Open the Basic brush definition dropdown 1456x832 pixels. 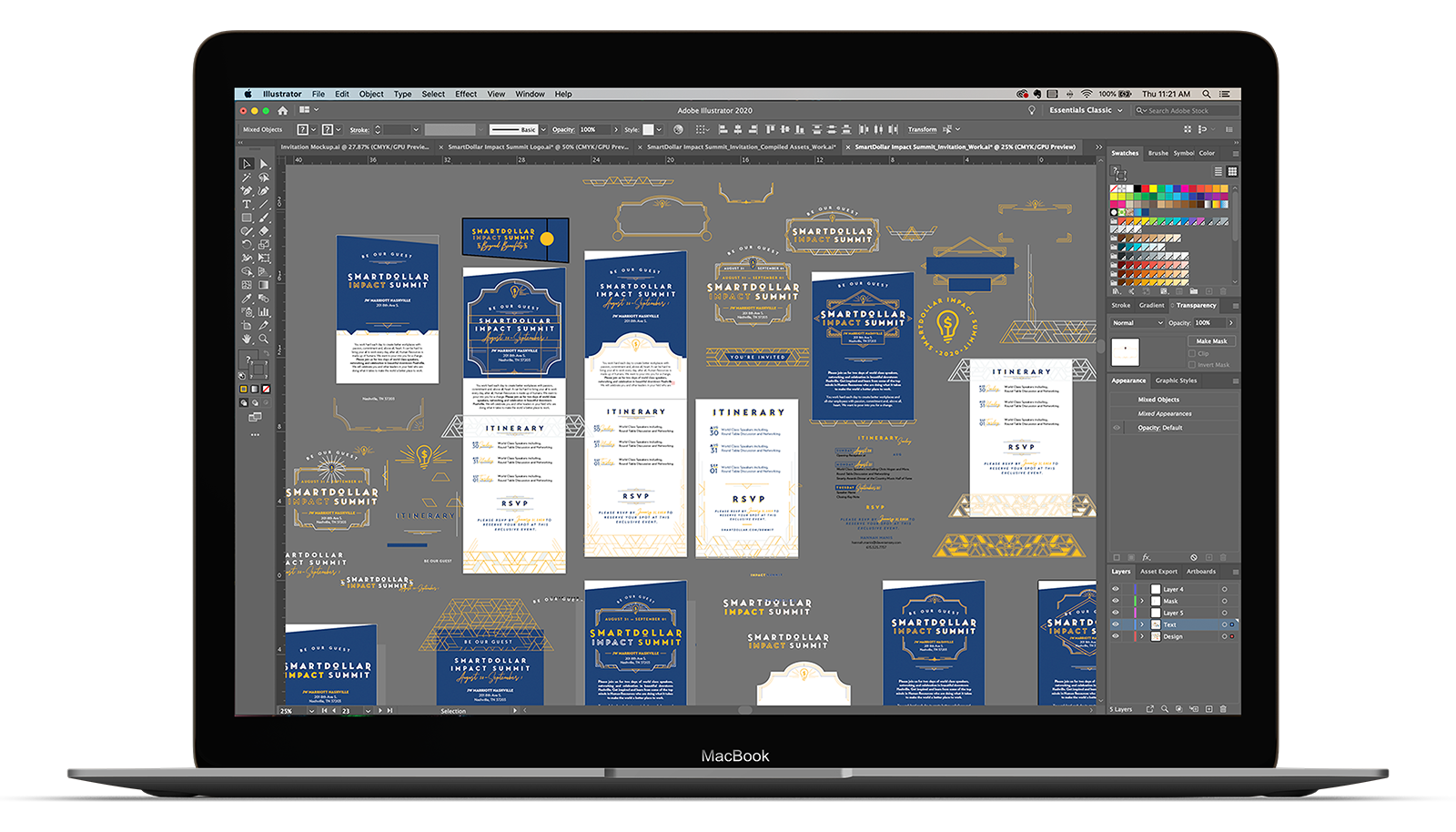coord(543,129)
